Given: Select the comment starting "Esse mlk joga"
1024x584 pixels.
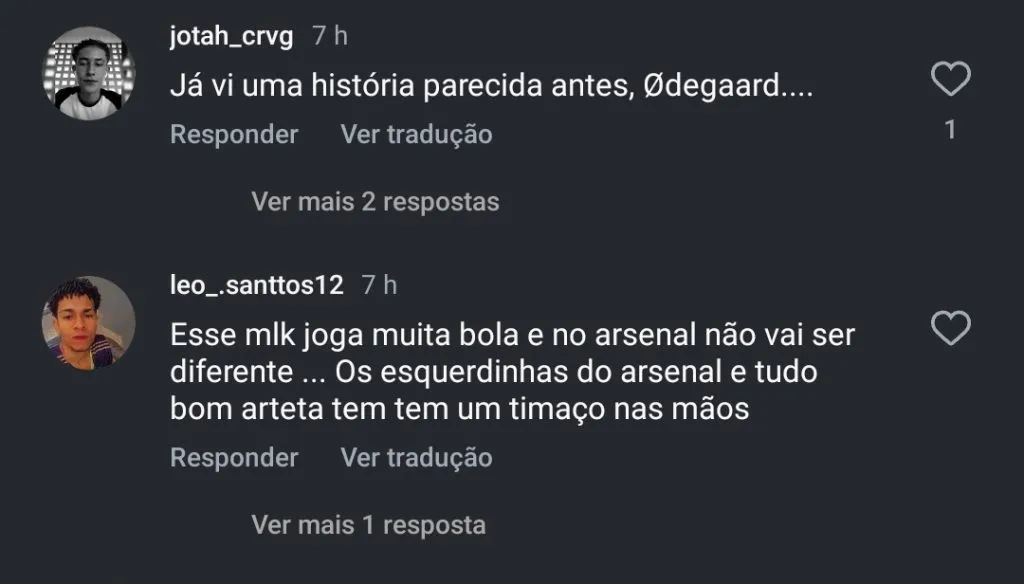Looking at the screenshot, I should tap(510, 371).
